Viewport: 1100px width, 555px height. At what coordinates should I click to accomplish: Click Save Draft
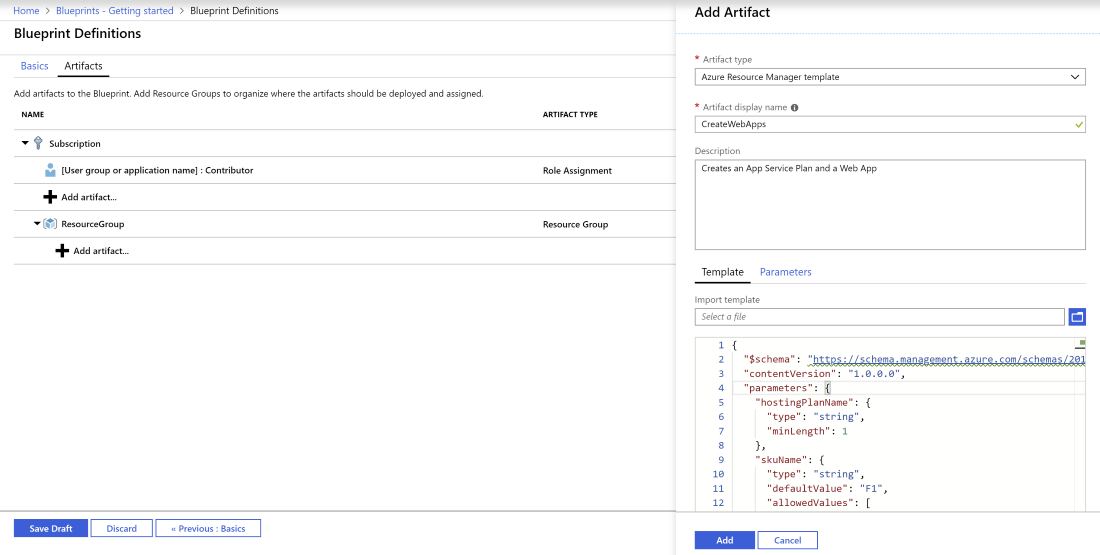50,528
